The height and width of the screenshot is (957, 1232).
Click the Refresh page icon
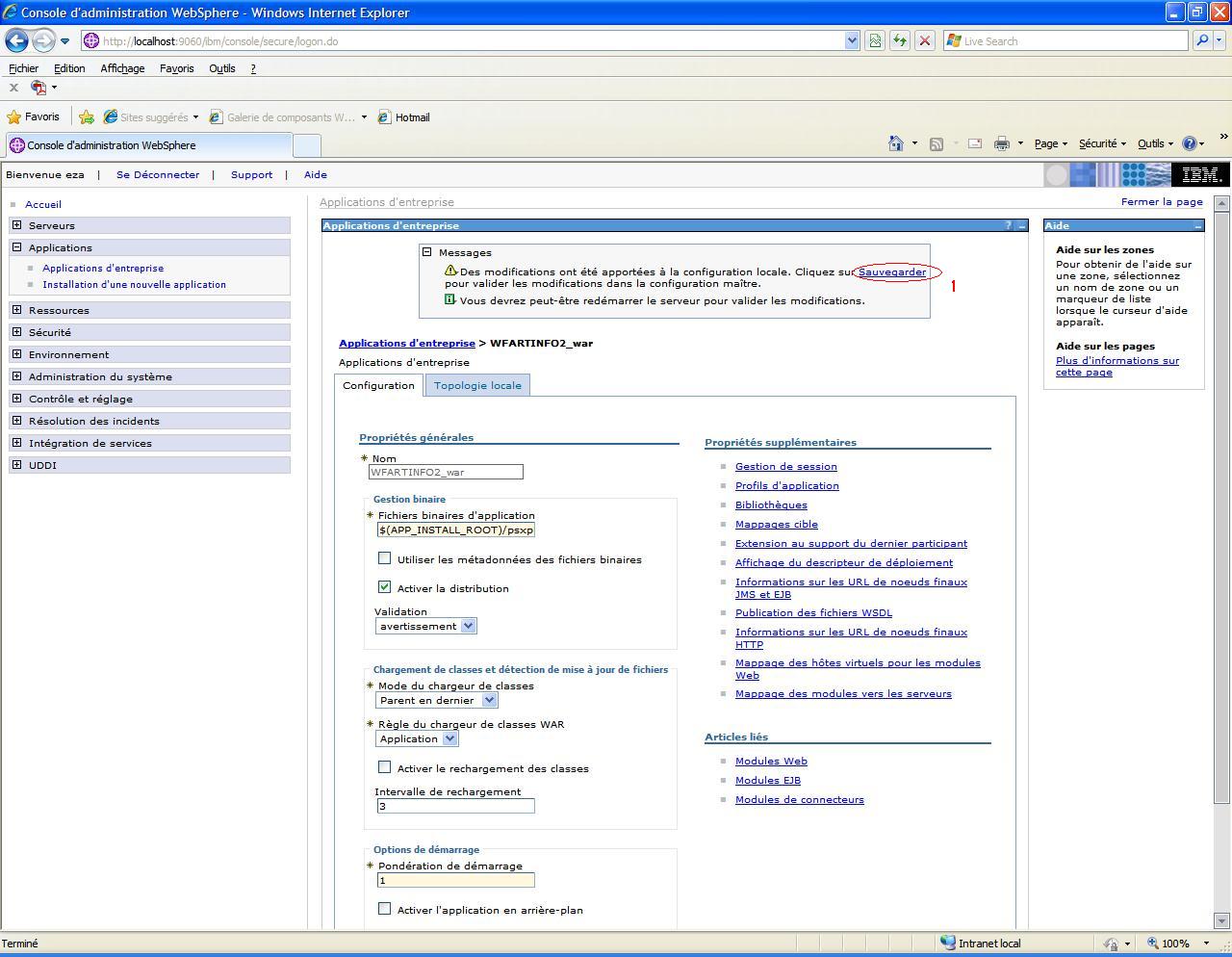(x=899, y=40)
